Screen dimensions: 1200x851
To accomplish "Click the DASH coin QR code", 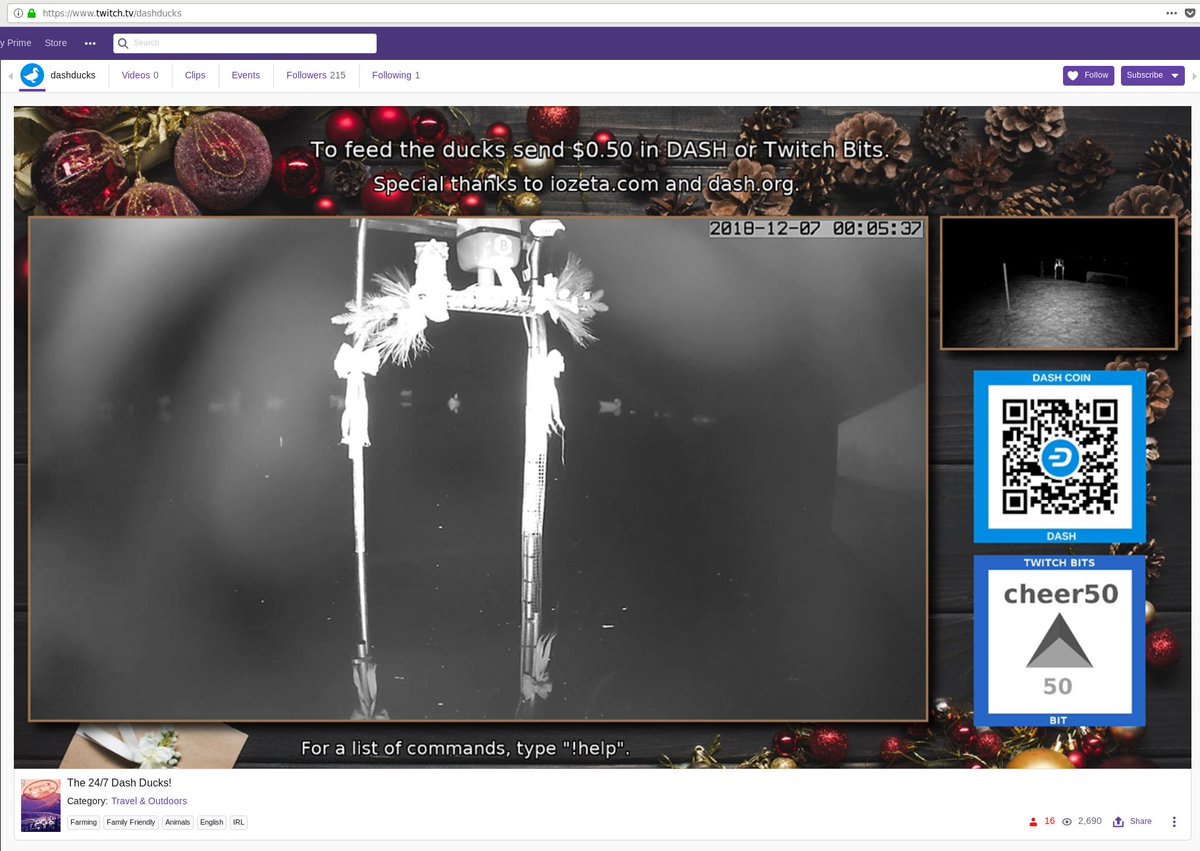I will tap(1060, 457).
